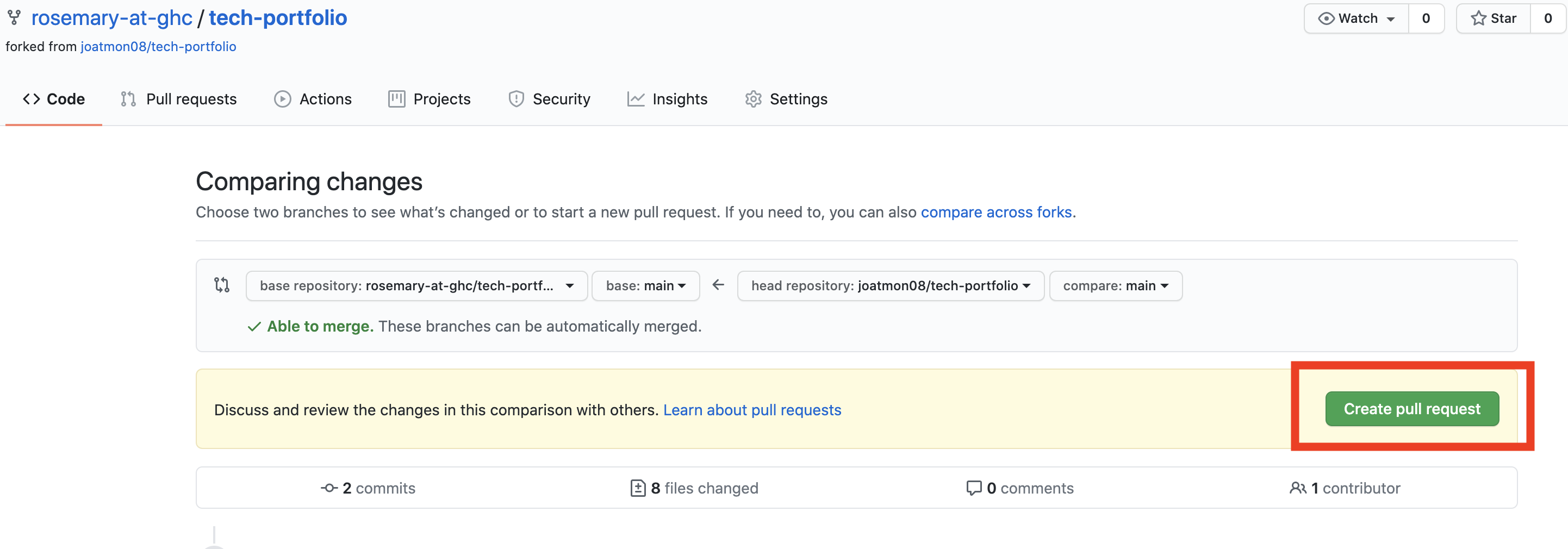Click the file diff icon by files changed
The image size is (1568, 549).
coord(637,488)
